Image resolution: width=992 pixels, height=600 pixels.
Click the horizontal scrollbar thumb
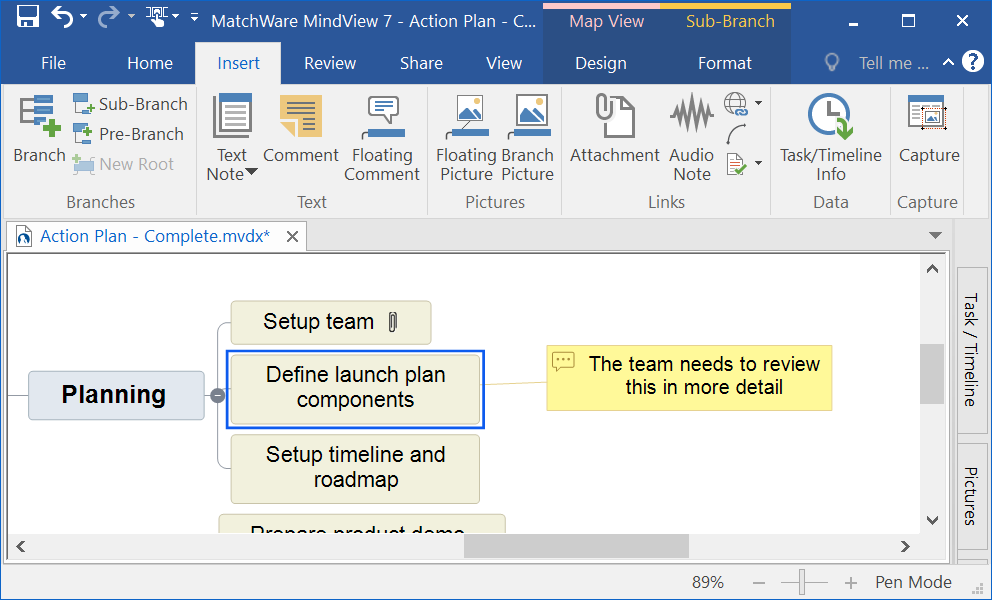(x=576, y=546)
